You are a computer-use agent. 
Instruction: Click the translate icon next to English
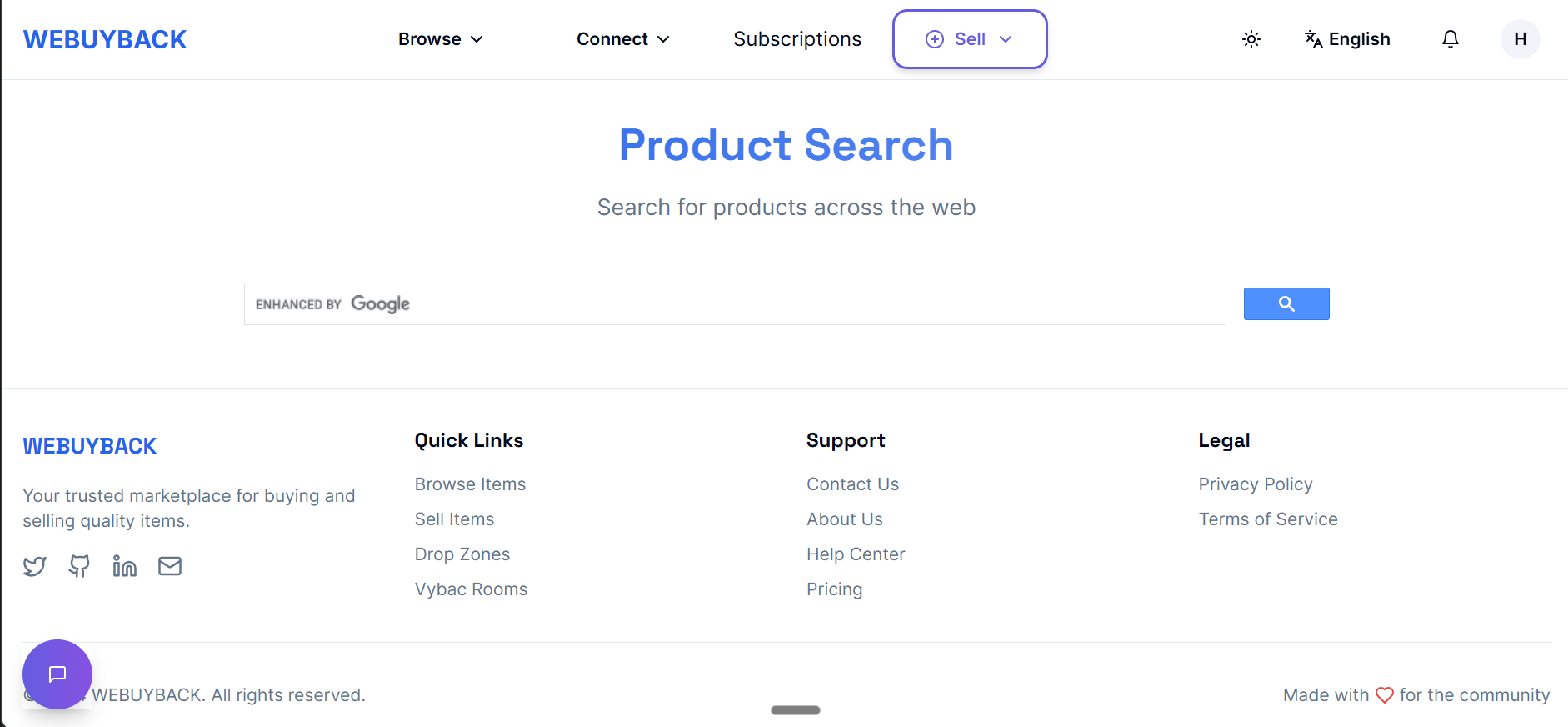click(1313, 39)
